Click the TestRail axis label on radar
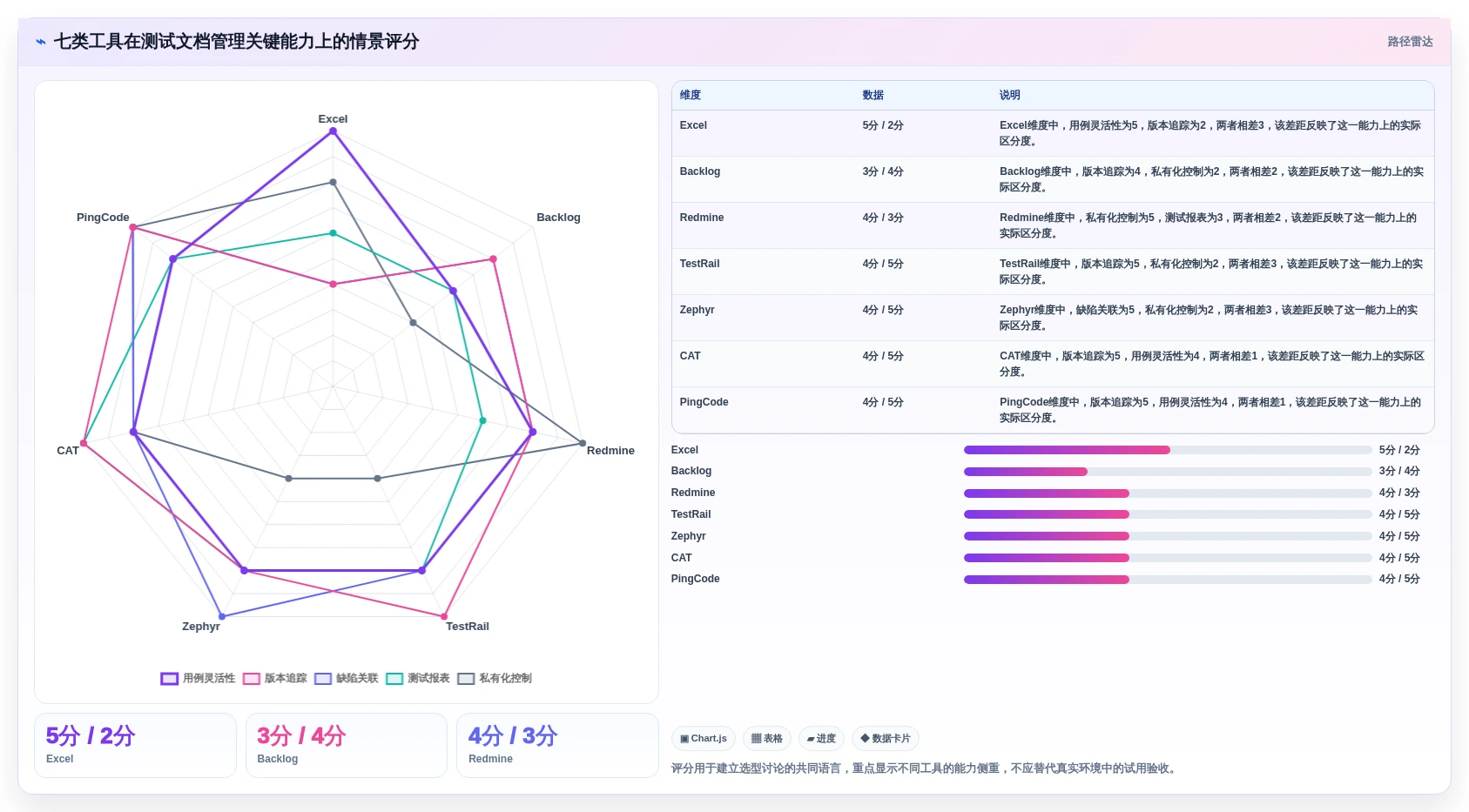 (x=468, y=627)
